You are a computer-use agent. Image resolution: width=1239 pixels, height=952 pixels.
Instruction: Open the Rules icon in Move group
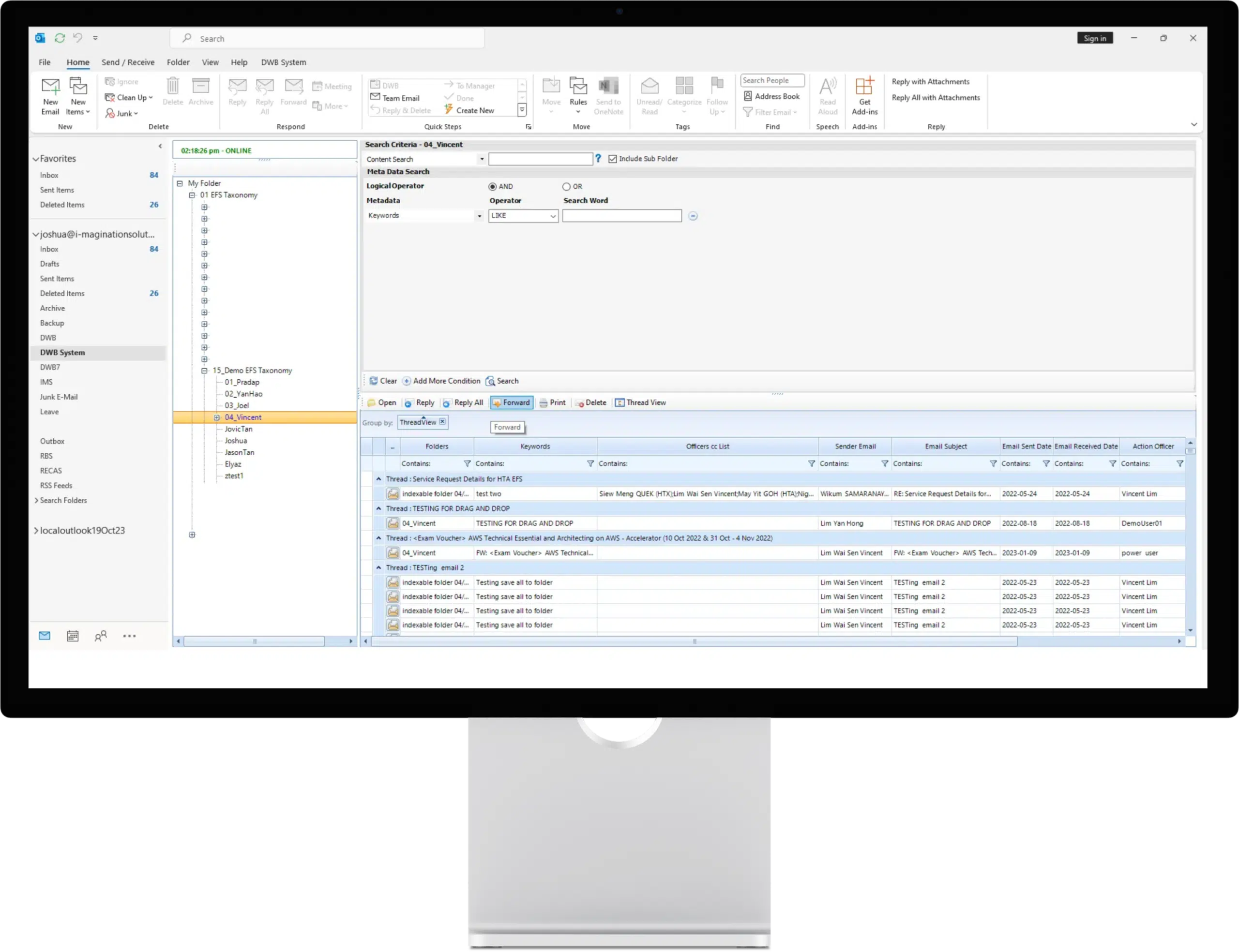point(578,86)
